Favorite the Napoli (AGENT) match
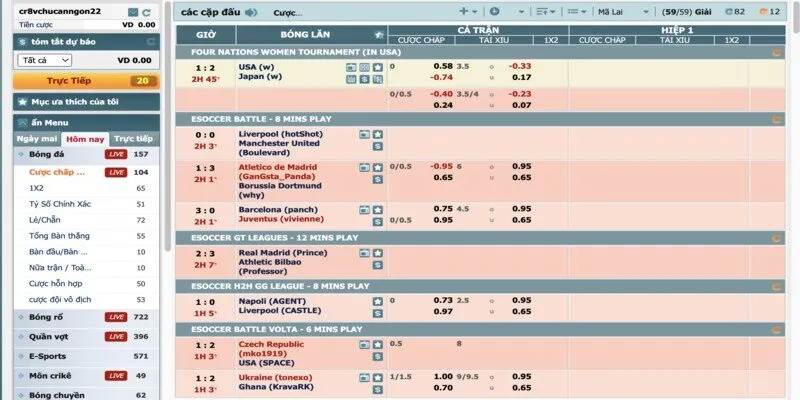 point(378,302)
